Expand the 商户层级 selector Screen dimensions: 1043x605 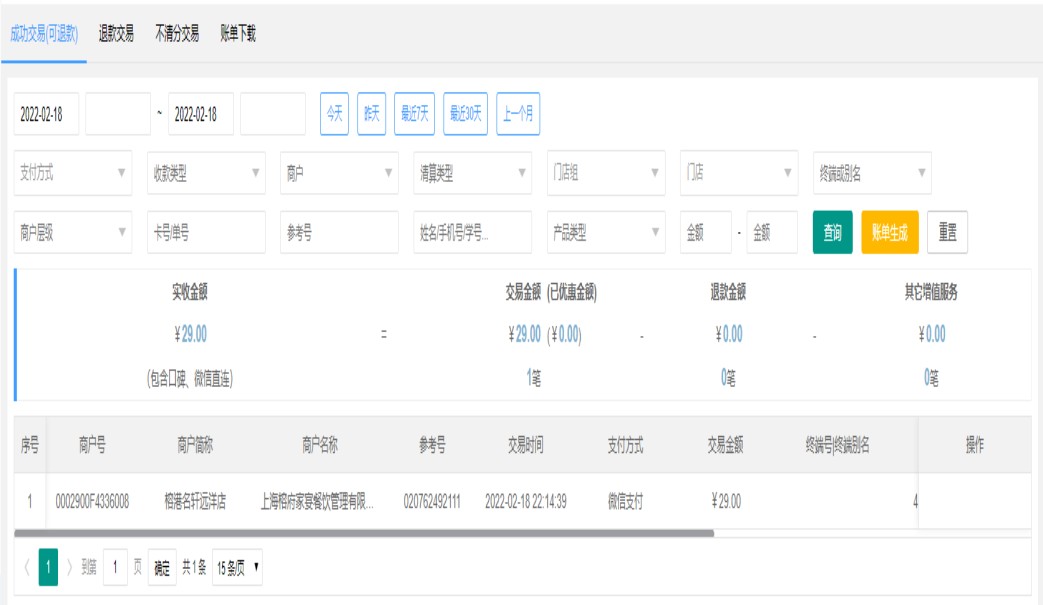pyautogui.click(x=72, y=232)
